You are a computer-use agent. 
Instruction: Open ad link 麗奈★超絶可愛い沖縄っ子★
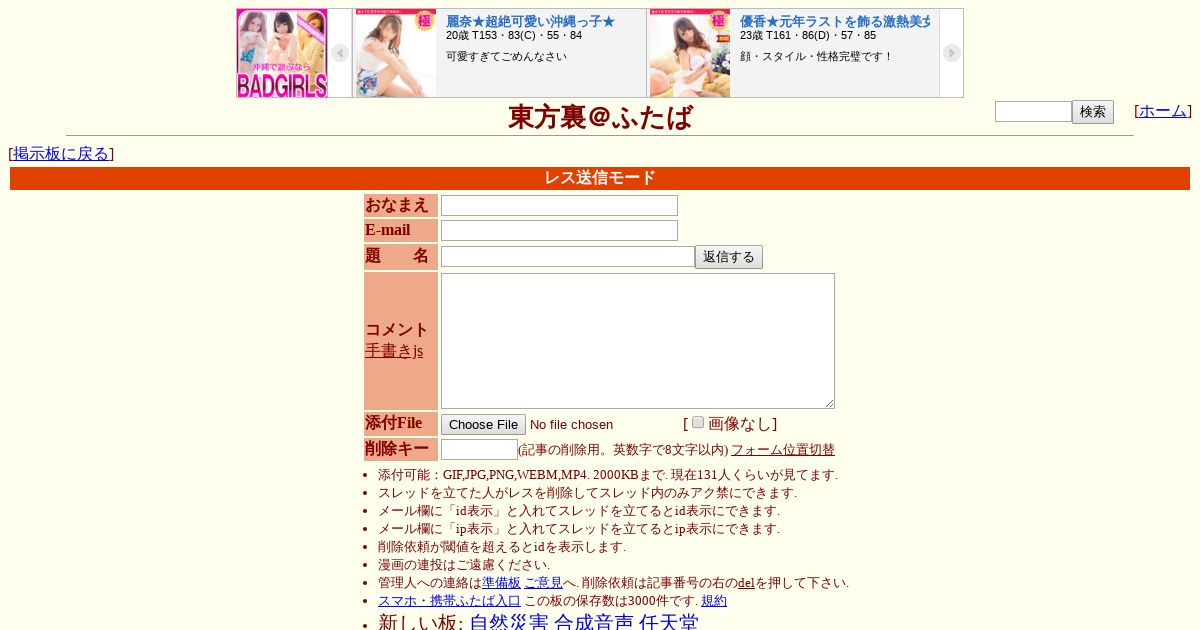530,21
